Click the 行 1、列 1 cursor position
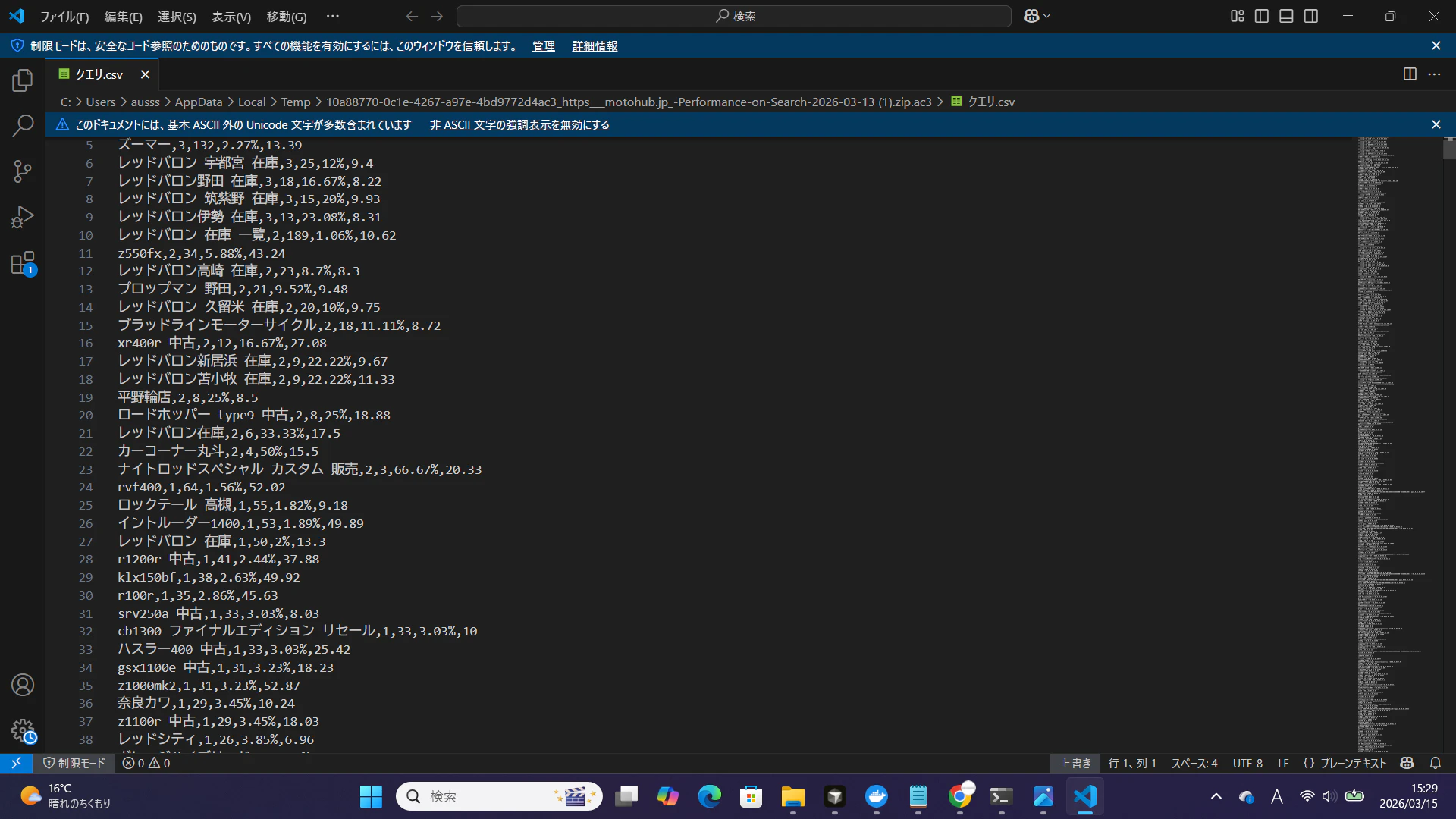 point(1132,763)
